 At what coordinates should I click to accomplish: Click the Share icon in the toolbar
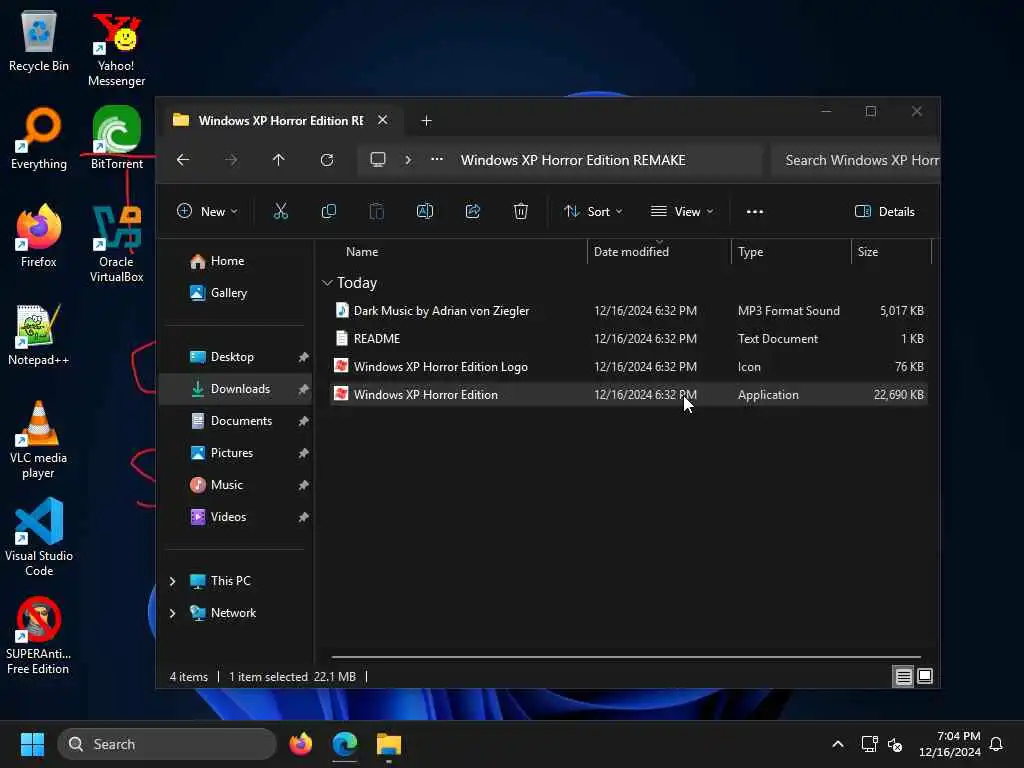pos(473,211)
